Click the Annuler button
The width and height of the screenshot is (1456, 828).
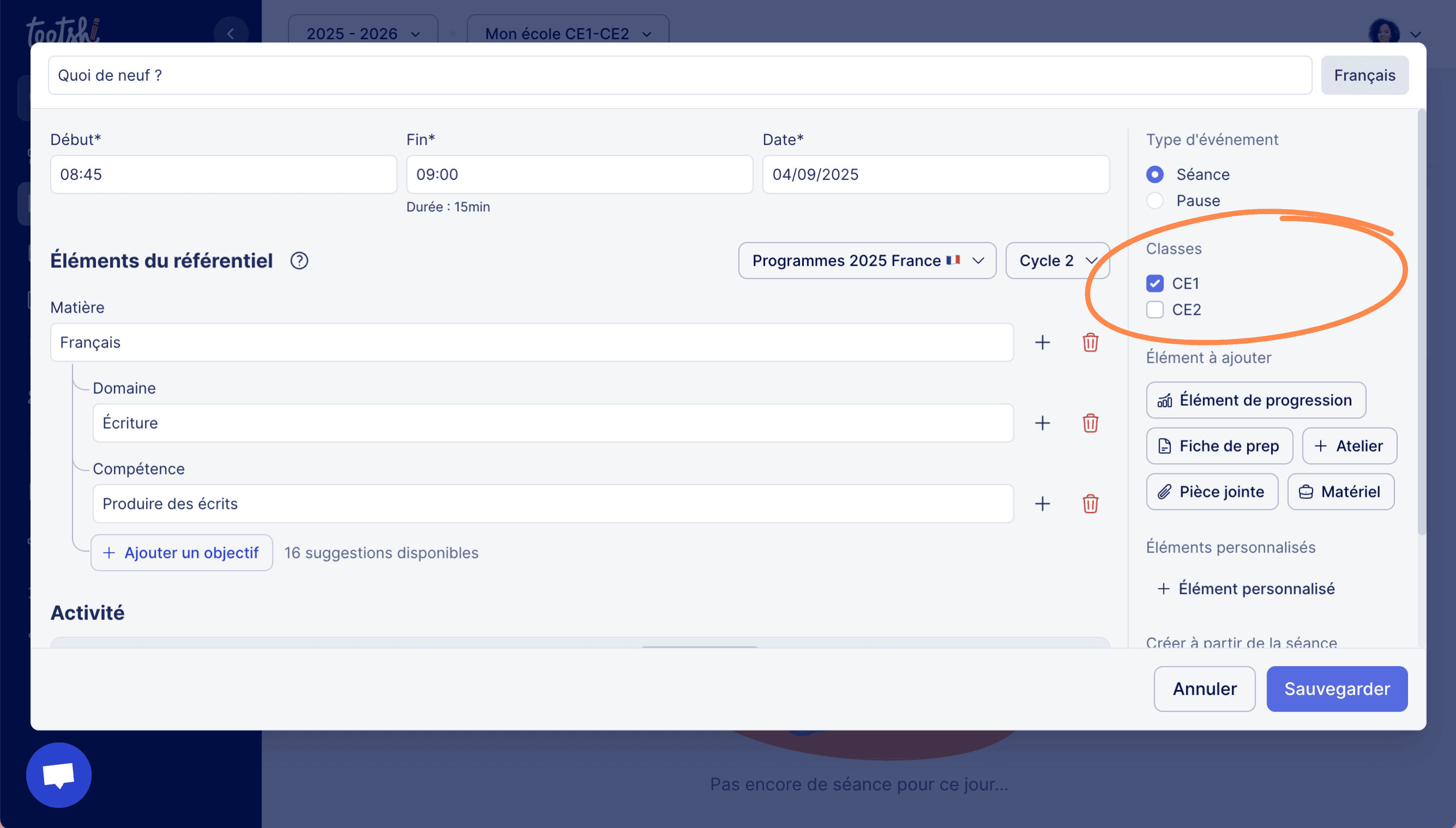[1204, 689]
